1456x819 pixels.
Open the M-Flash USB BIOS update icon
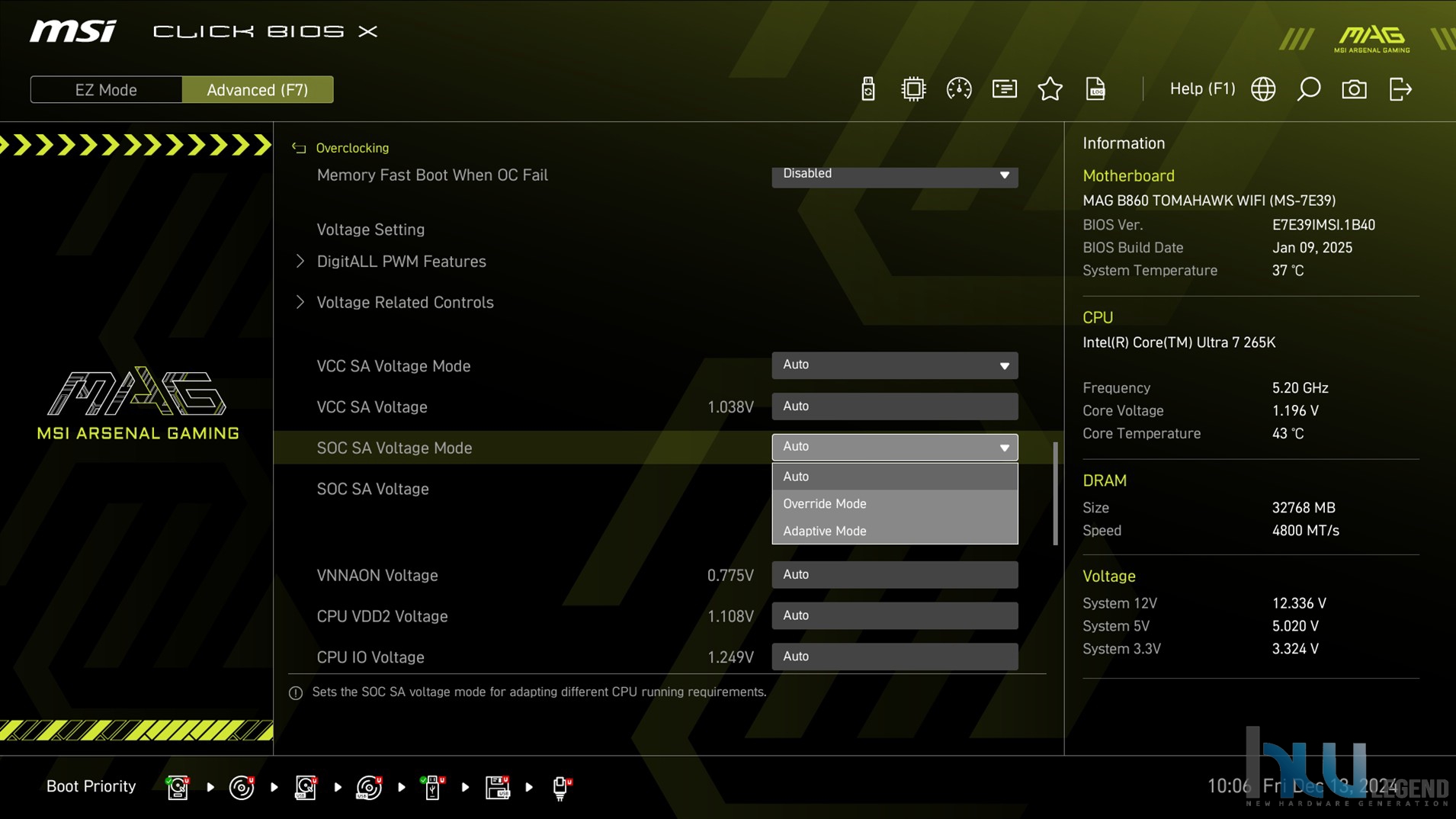(868, 89)
